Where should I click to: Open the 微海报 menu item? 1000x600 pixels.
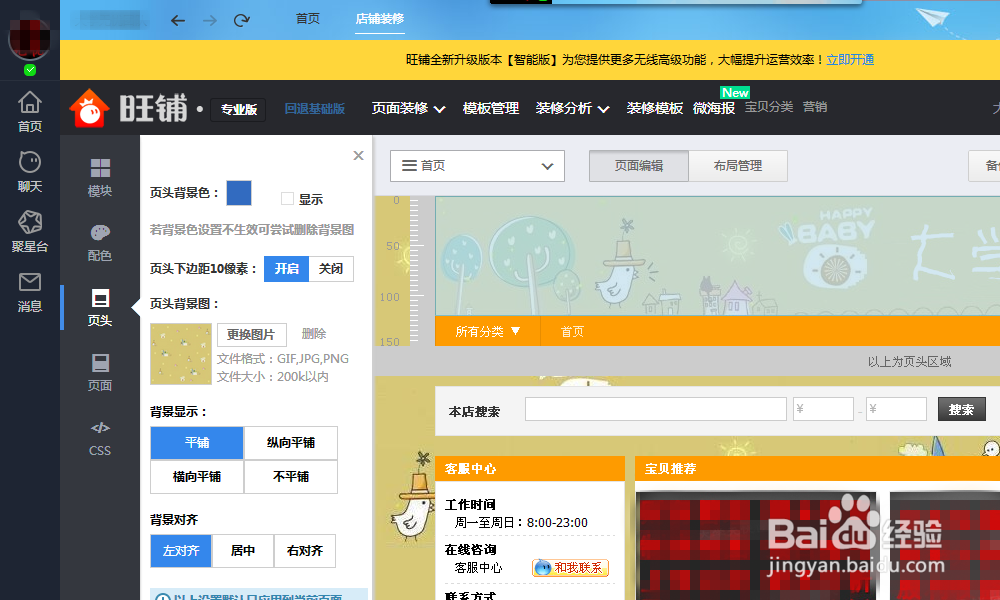click(714, 108)
